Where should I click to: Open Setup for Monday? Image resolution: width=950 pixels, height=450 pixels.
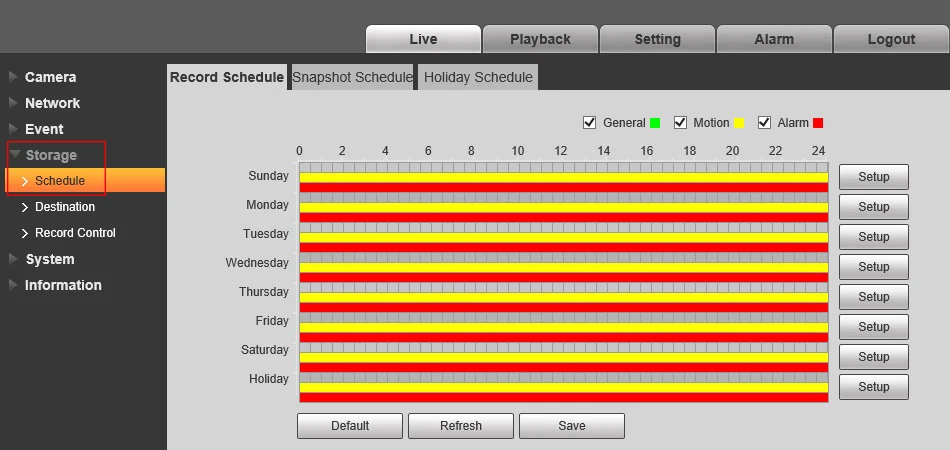(874, 207)
